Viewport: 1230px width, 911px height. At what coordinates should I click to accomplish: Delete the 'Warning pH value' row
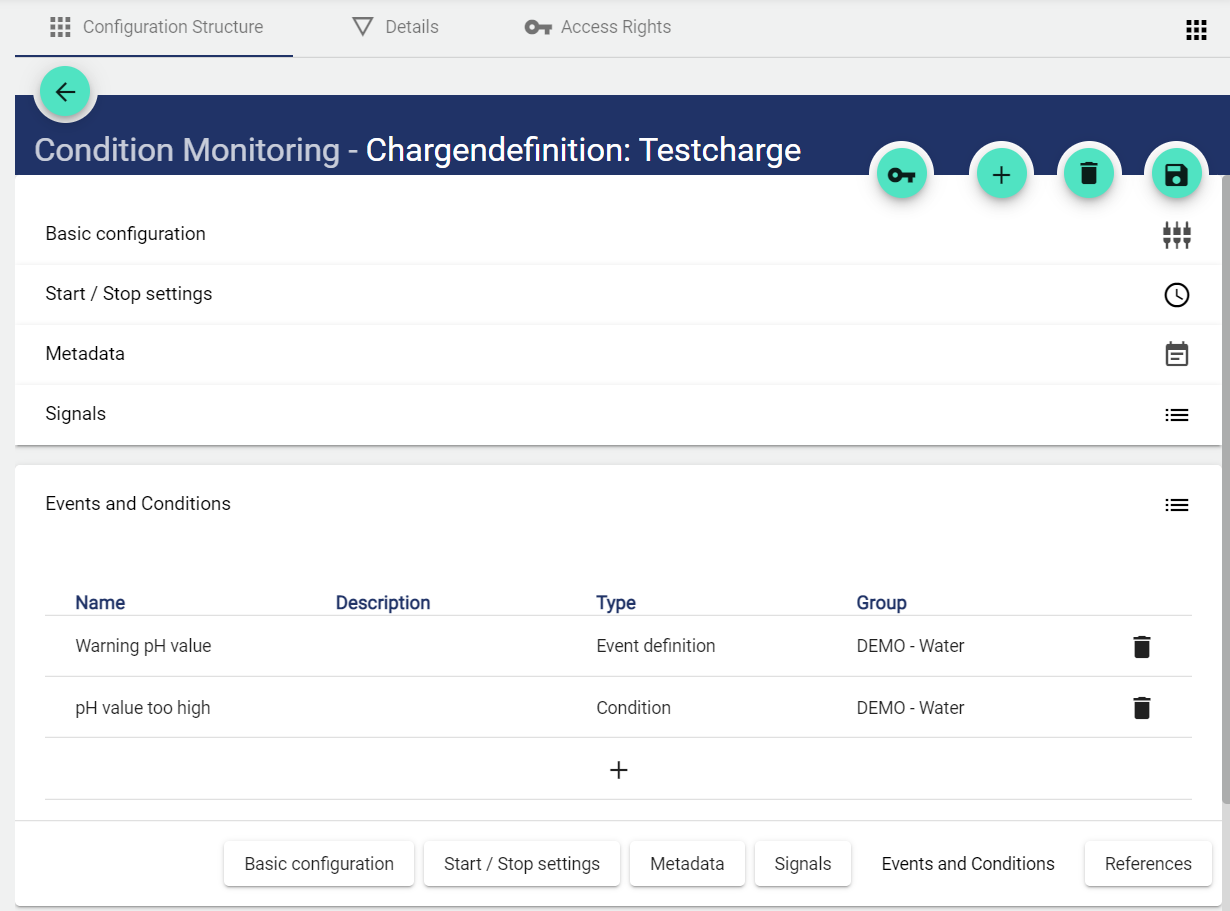[x=1141, y=647]
